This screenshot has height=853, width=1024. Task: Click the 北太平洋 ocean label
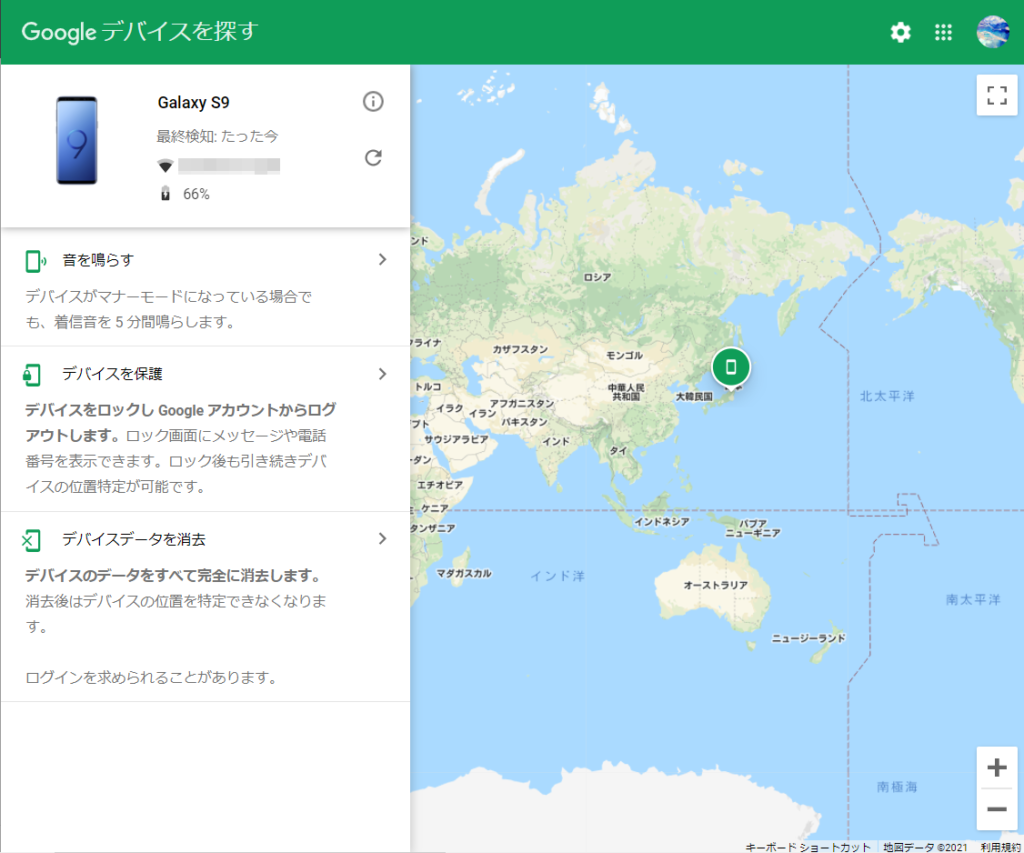[x=887, y=396]
